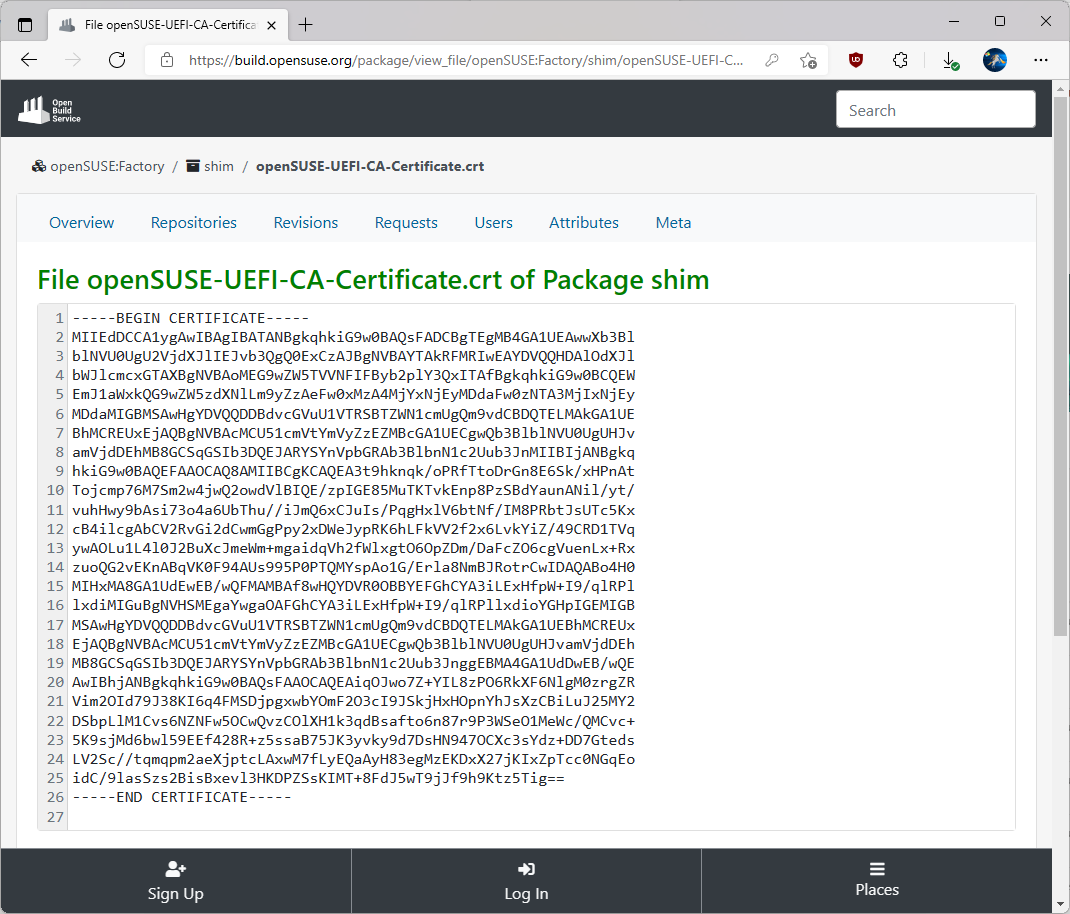
Task: Click the site lock icon in address bar
Action: coord(167,60)
